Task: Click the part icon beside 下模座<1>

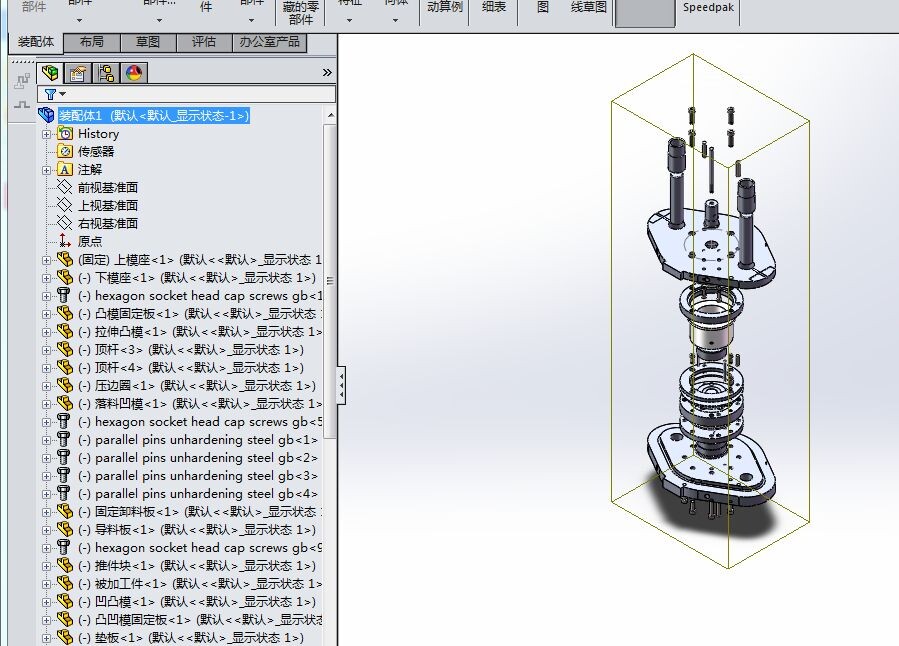Action: (65, 278)
